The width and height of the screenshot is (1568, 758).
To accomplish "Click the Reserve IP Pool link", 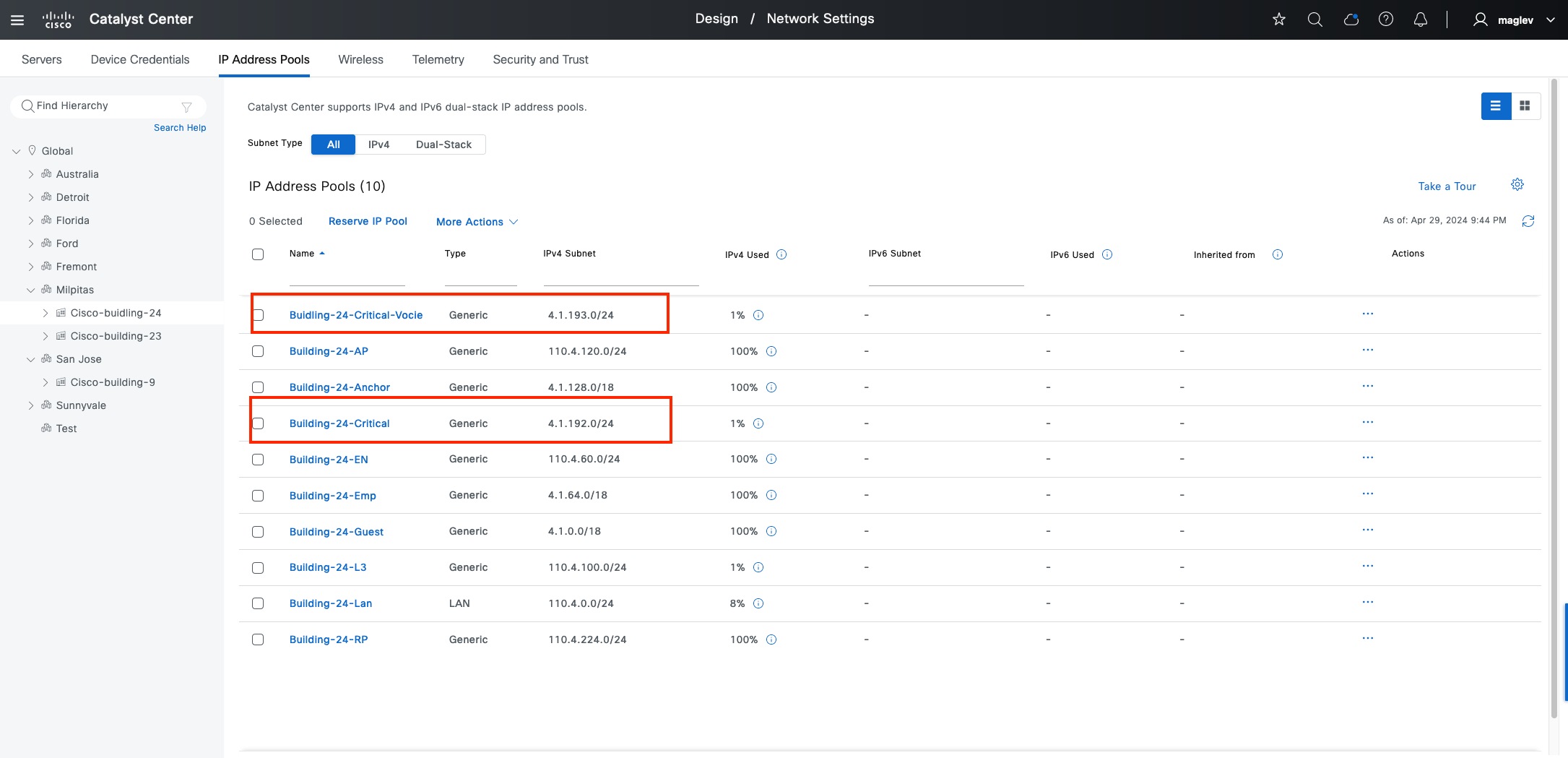I will pyautogui.click(x=368, y=221).
